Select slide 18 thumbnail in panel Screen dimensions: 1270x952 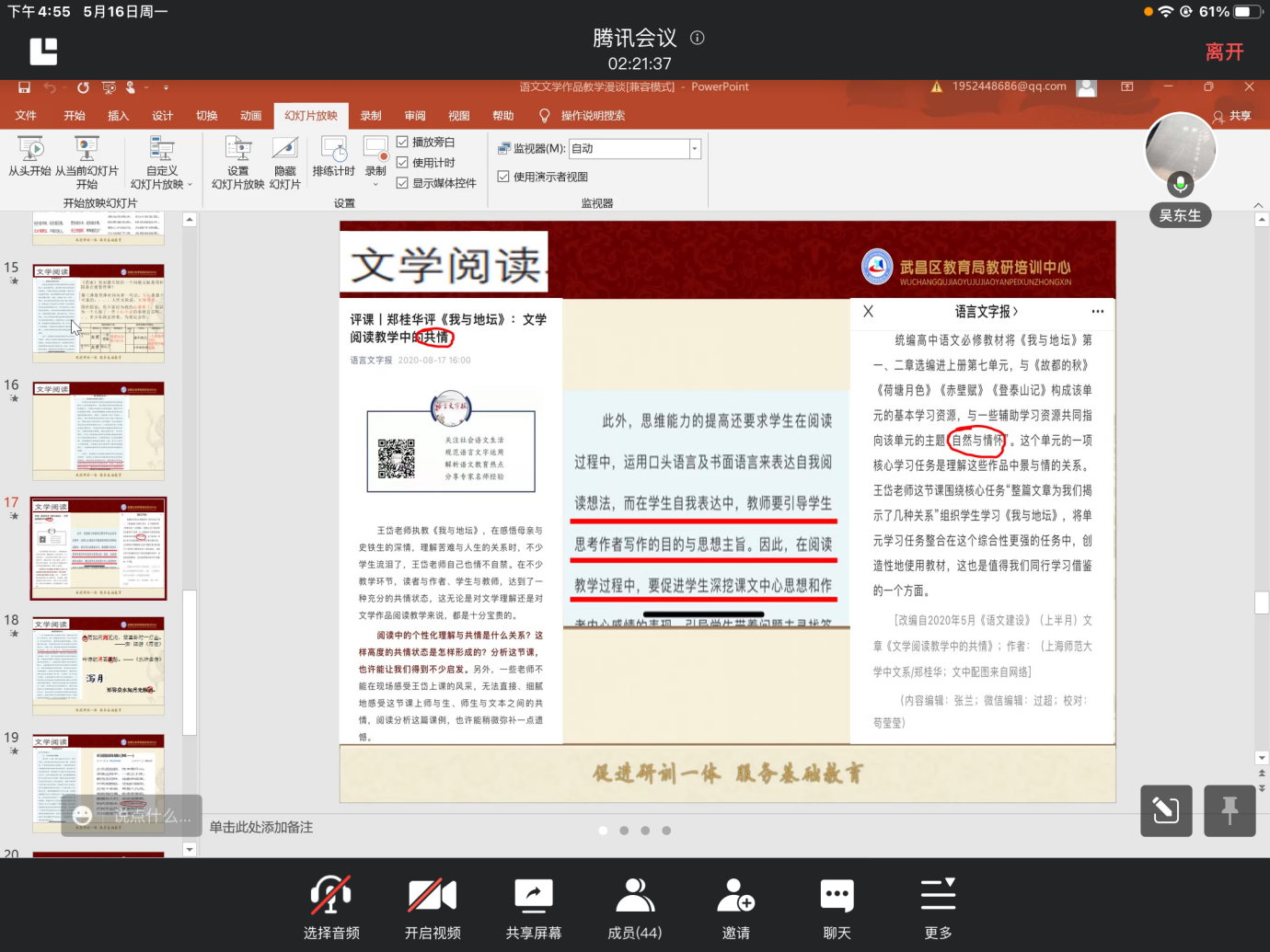tap(98, 666)
